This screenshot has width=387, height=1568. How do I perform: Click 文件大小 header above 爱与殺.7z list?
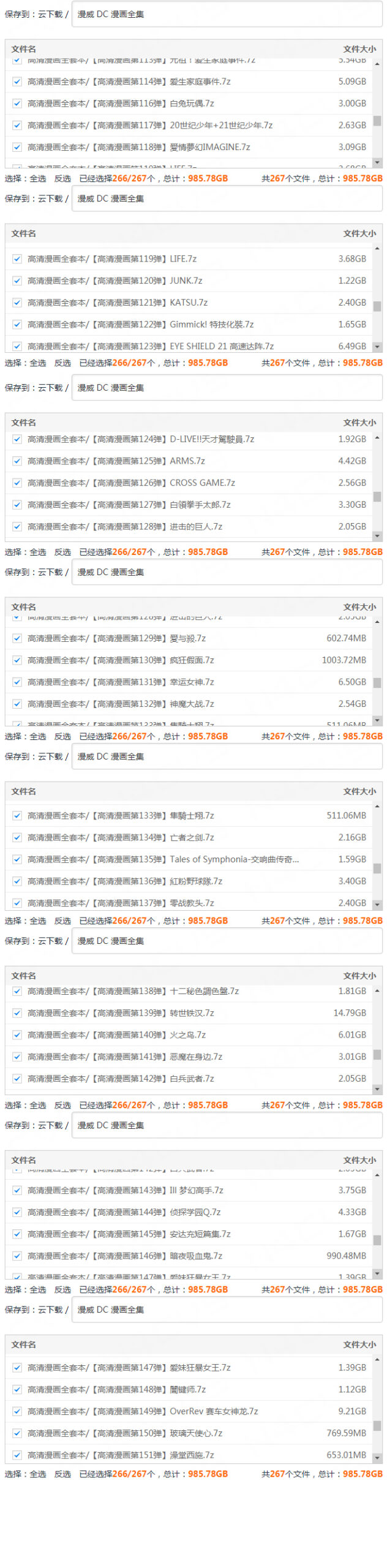[x=359, y=607]
